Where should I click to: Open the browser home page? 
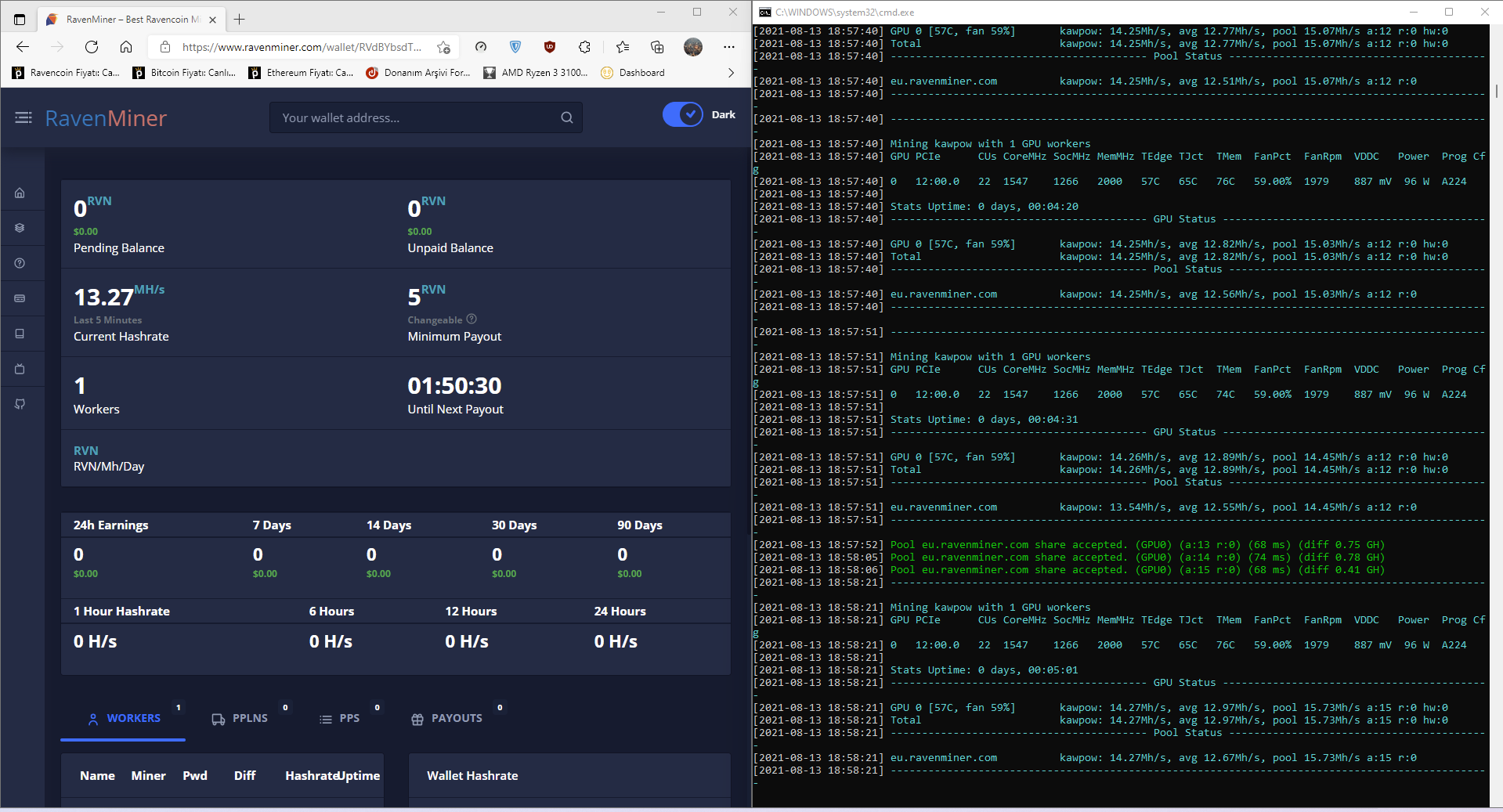126,47
